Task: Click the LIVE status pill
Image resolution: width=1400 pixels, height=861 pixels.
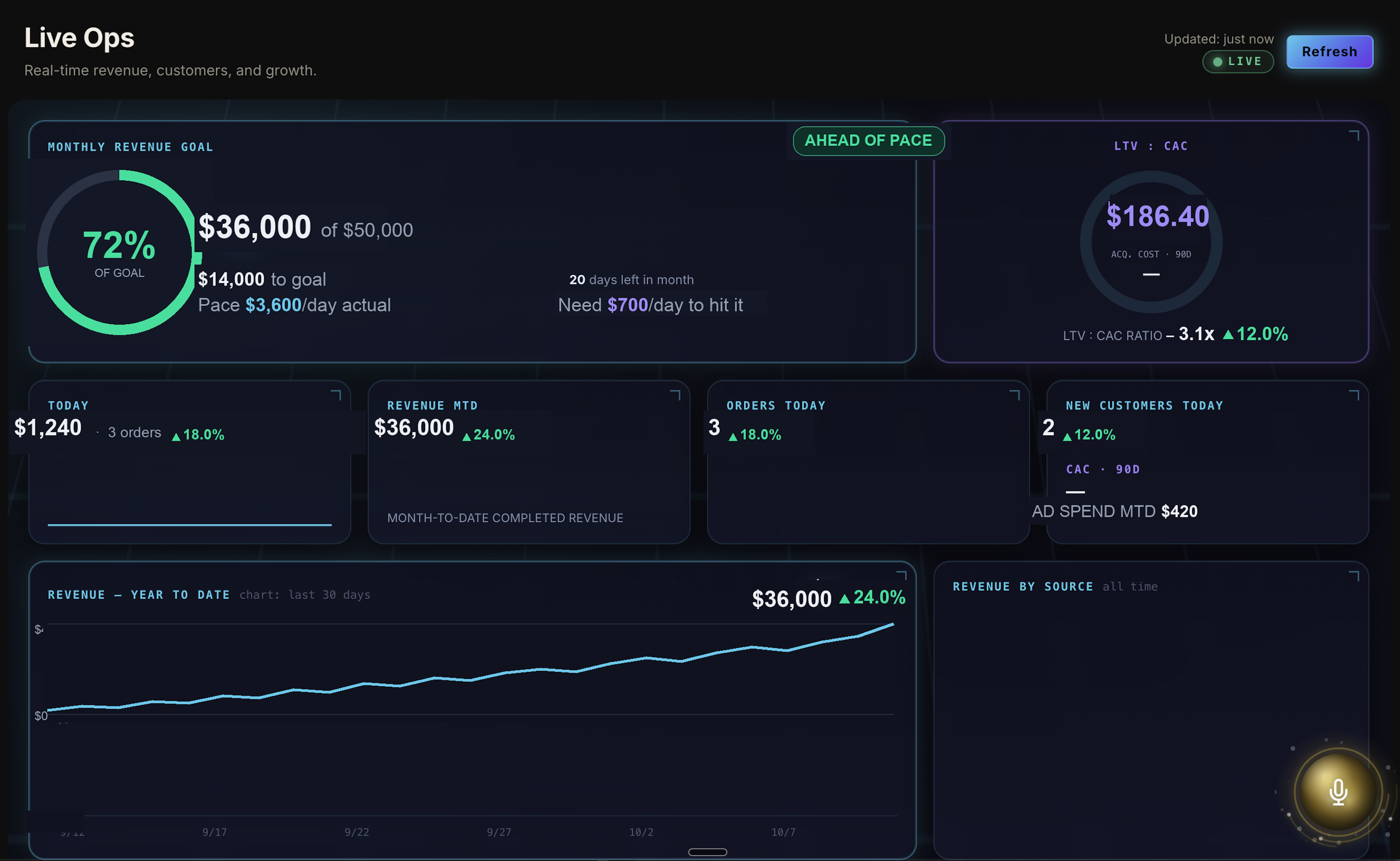Action: point(1238,61)
